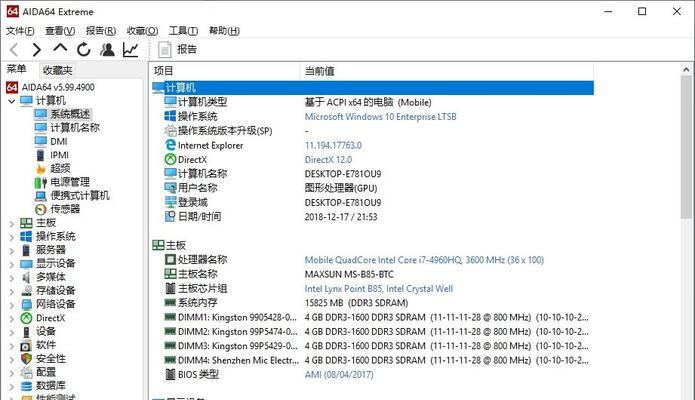The image size is (695, 400).
Task: Select IPMI in the tree
Action: tap(59, 155)
